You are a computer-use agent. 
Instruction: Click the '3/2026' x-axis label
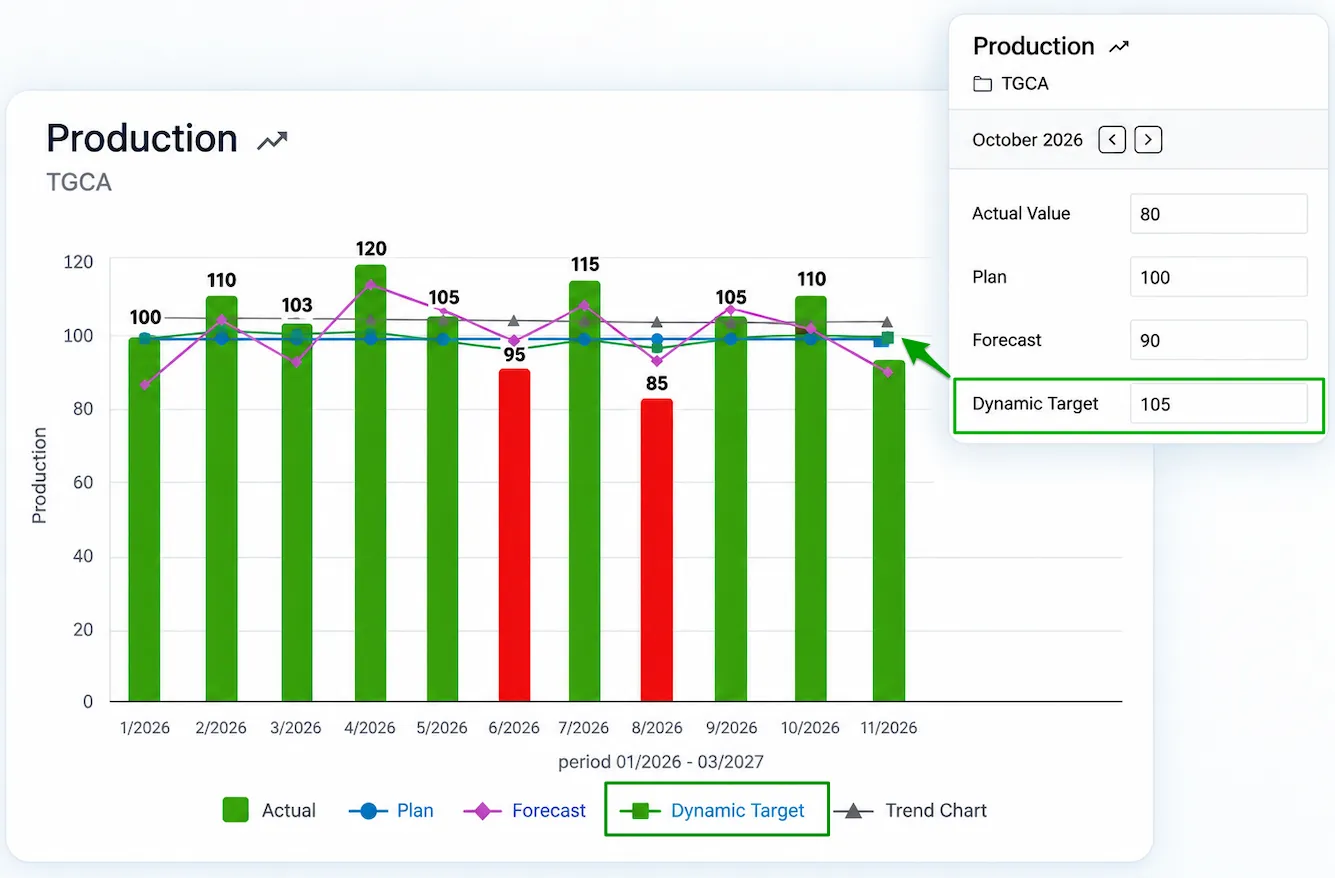pyautogui.click(x=296, y=728)
